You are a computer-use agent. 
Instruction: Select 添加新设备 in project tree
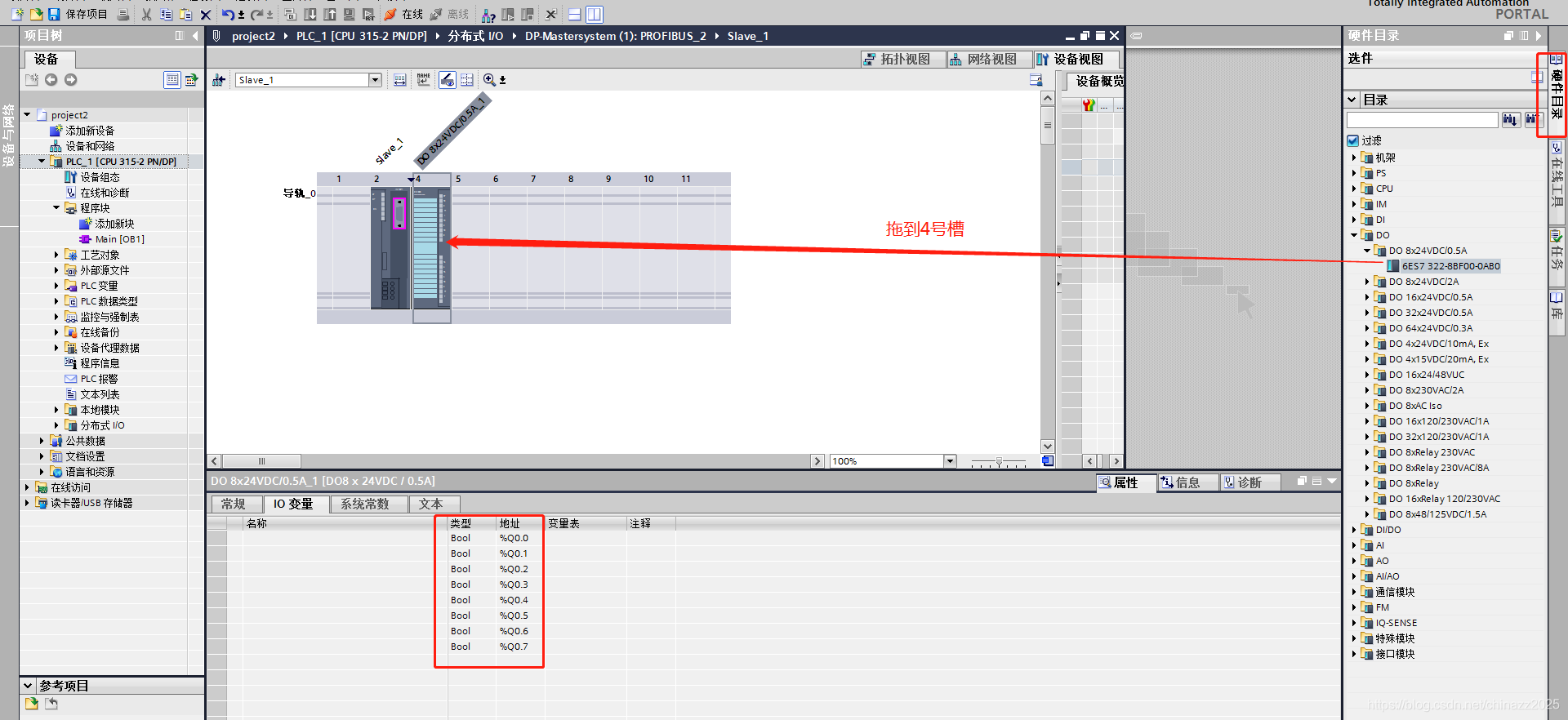click(x=90, y=131)
